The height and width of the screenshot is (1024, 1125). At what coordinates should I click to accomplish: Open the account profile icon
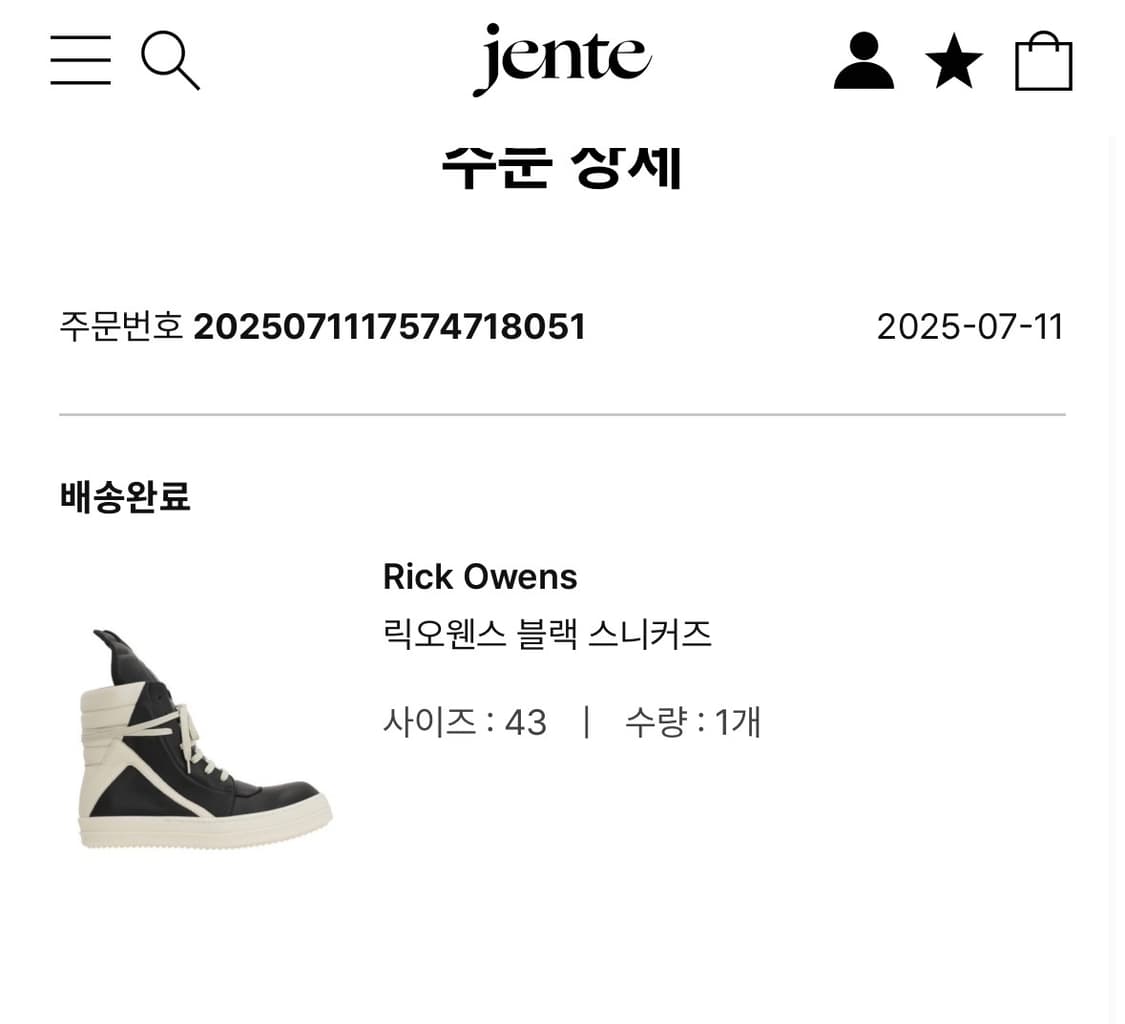click(x=863, y=60)
